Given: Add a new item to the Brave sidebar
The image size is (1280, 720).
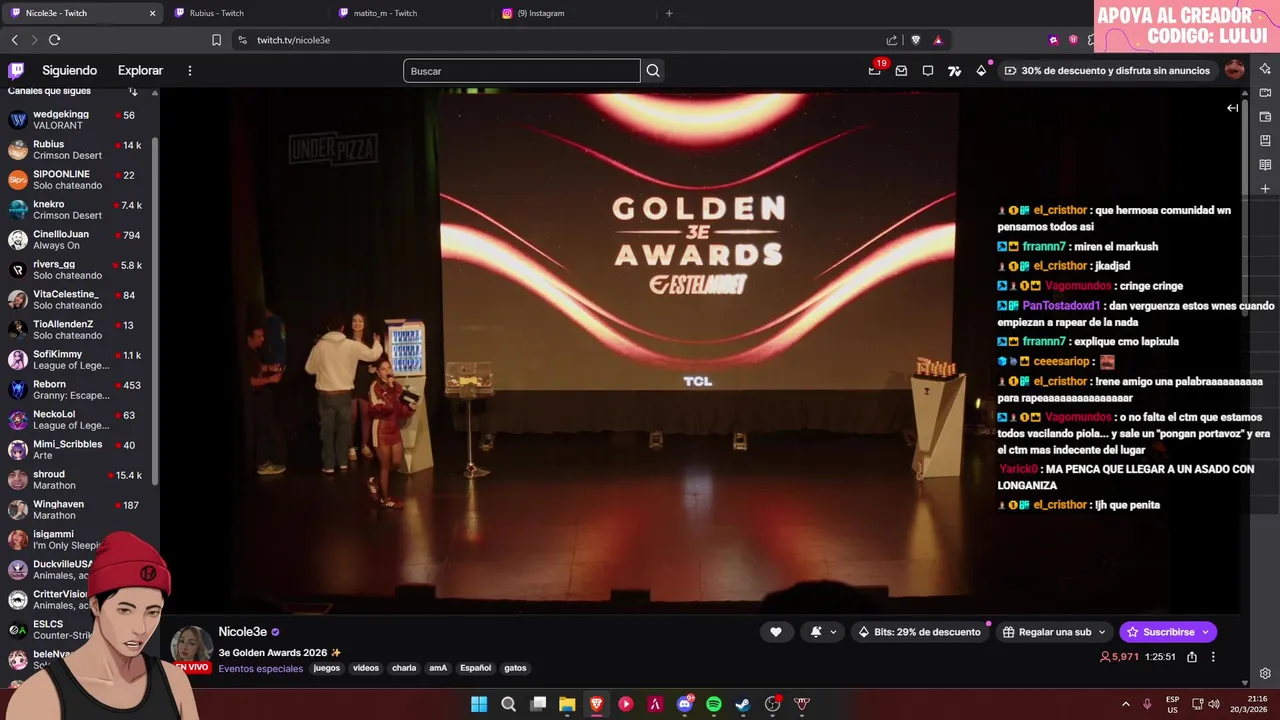Looking at the screenshot, I should click(1265, 189).
